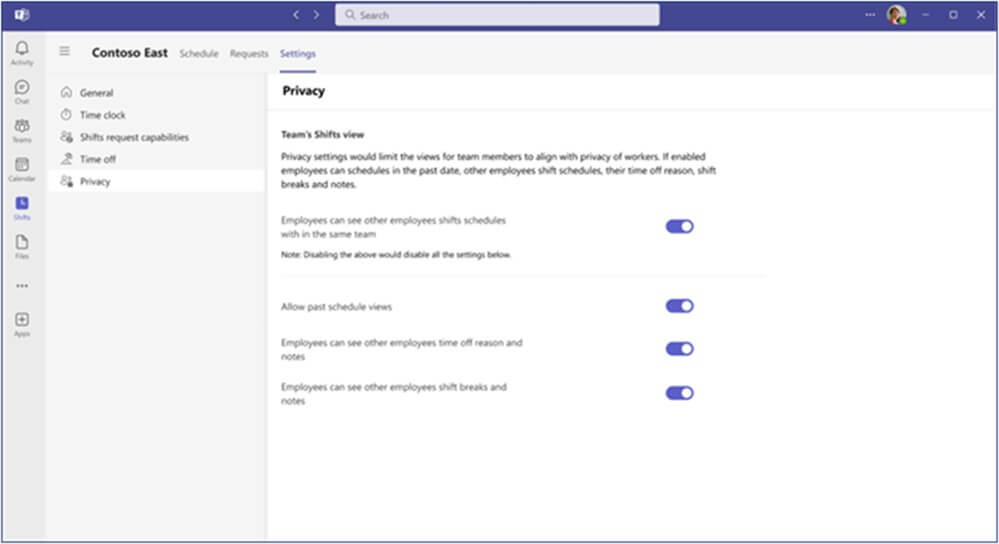This screenshot has height=544, width=999.
Task: Go back with the left arrow
Action: pos(296,15)
